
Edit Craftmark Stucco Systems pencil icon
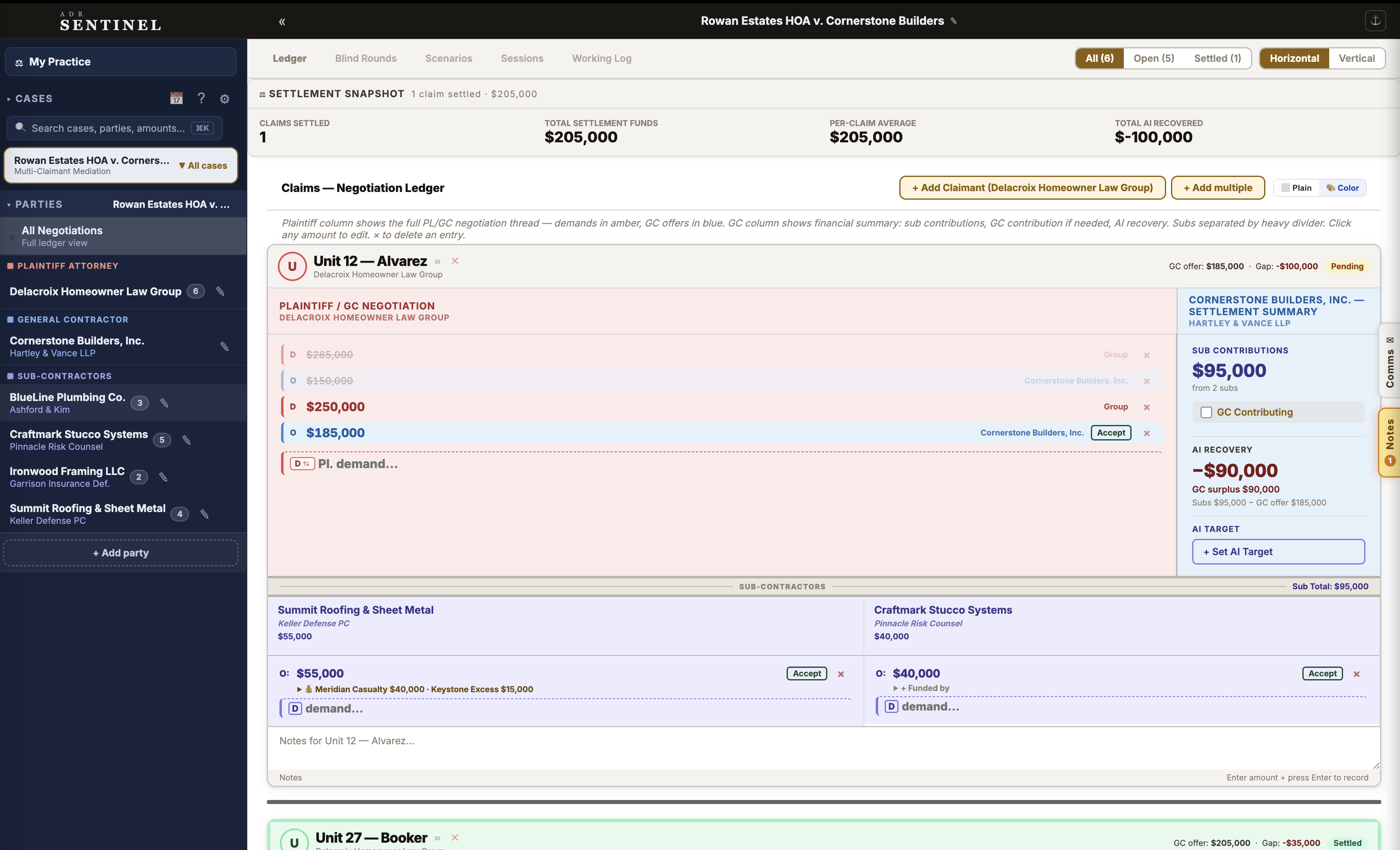click(186, 440)
